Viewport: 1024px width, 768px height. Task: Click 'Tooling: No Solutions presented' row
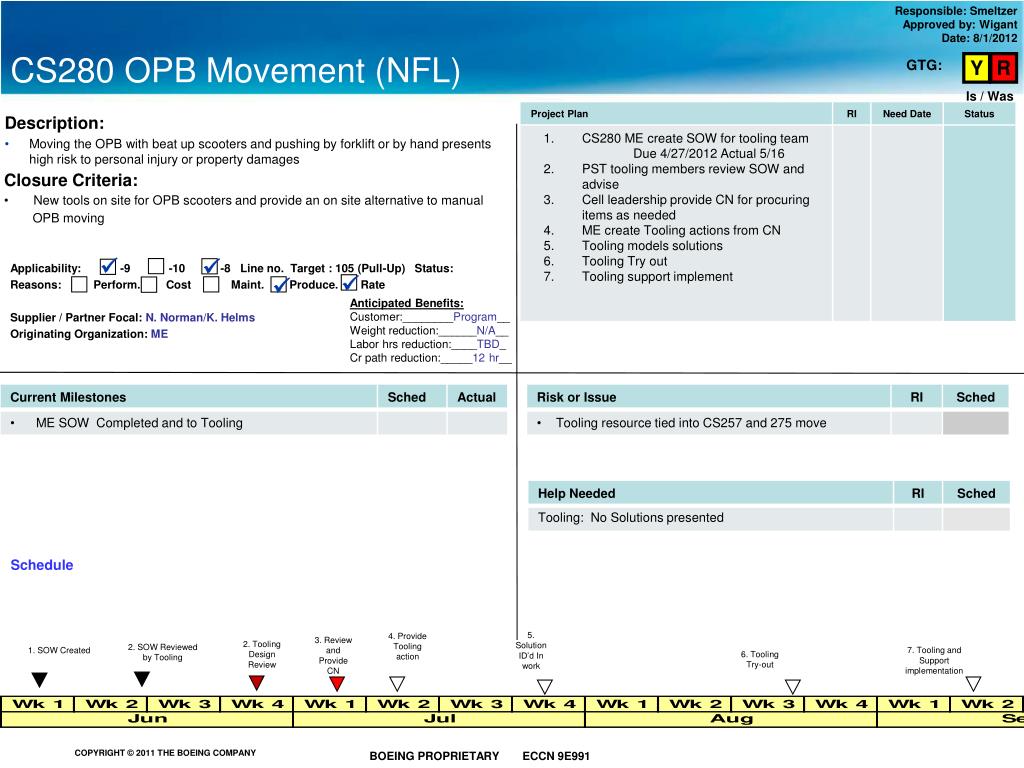click(710, 518)
